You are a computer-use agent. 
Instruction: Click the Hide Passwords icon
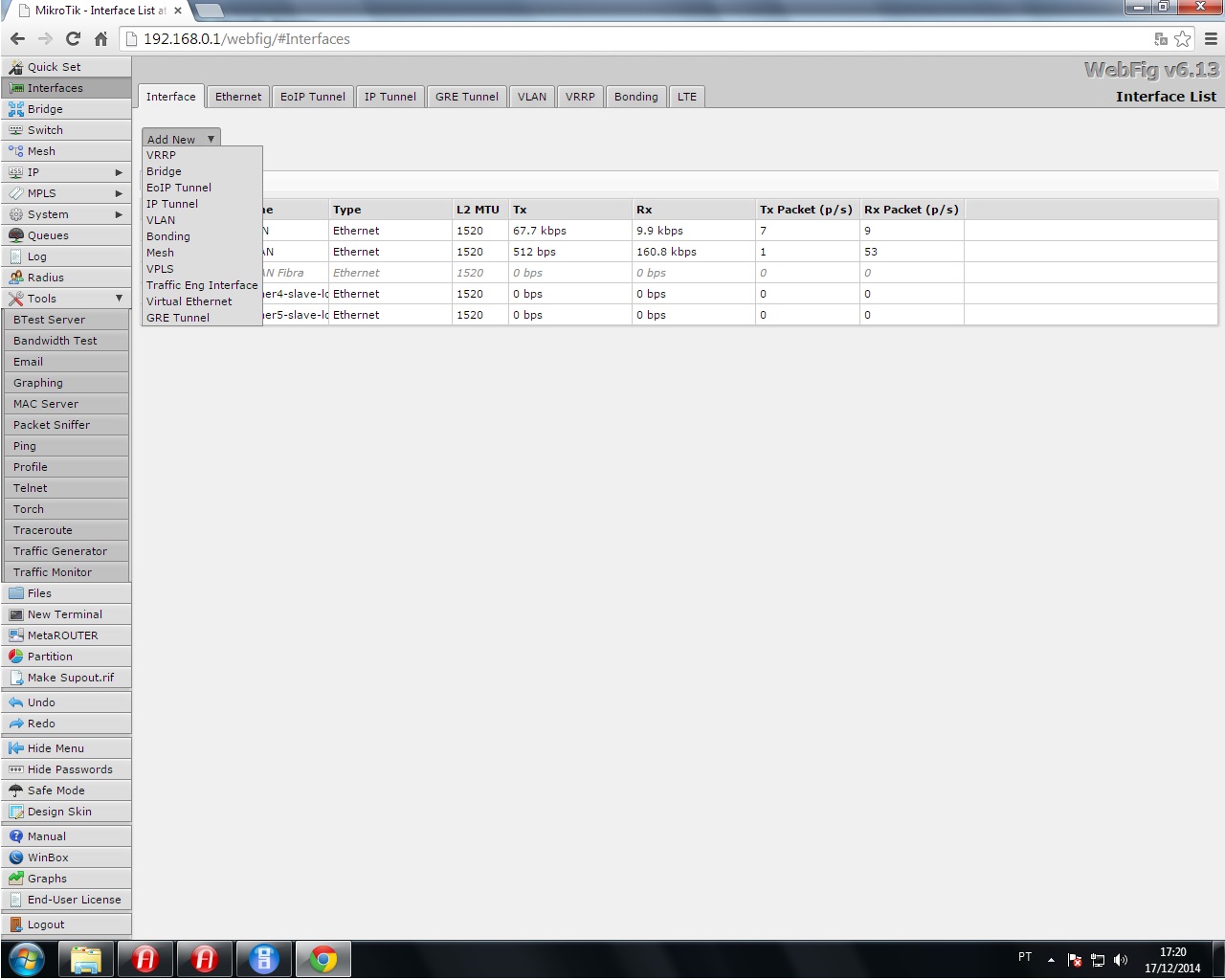16,769
